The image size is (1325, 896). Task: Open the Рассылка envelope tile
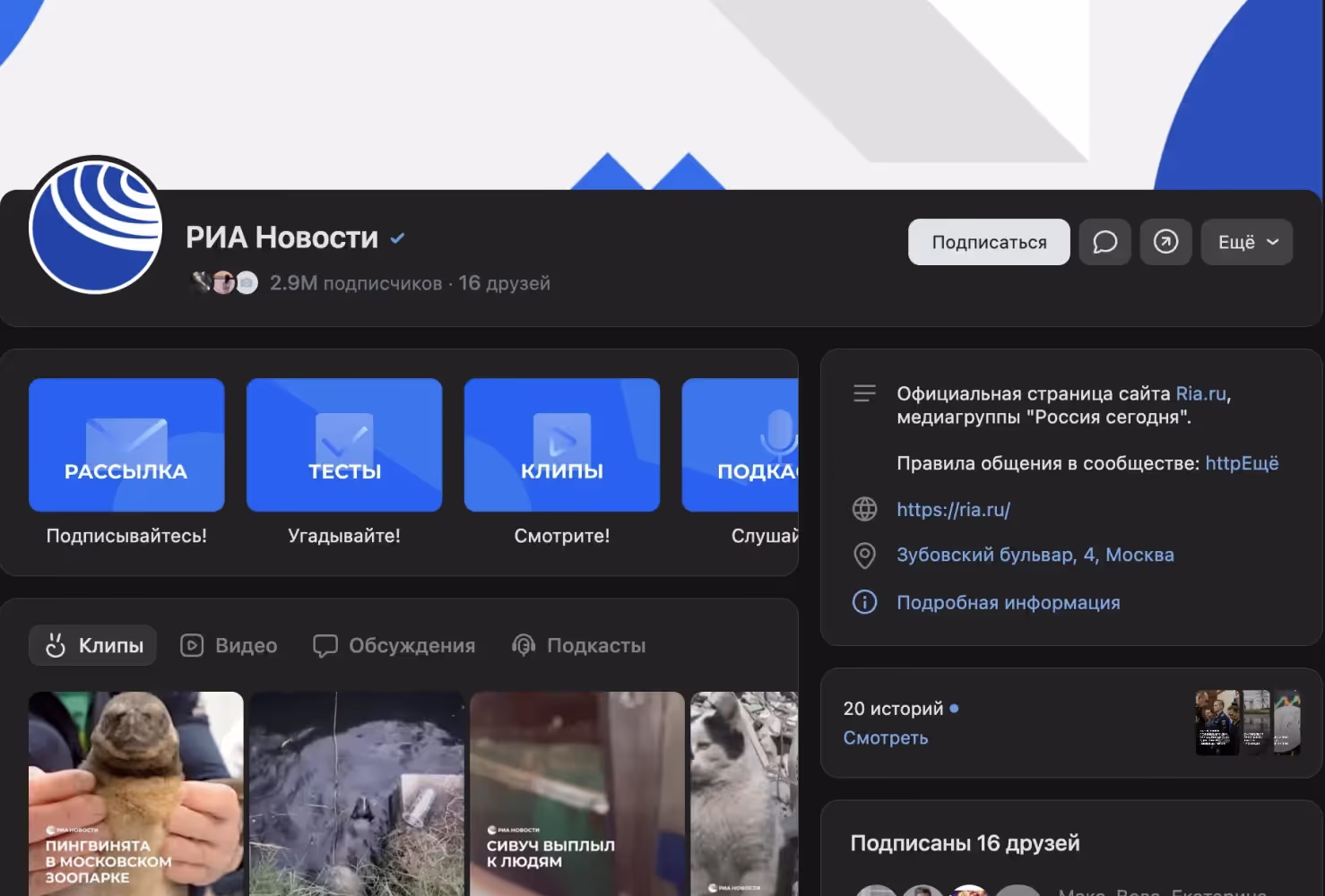pyautogui.click(x=126, y=445)
